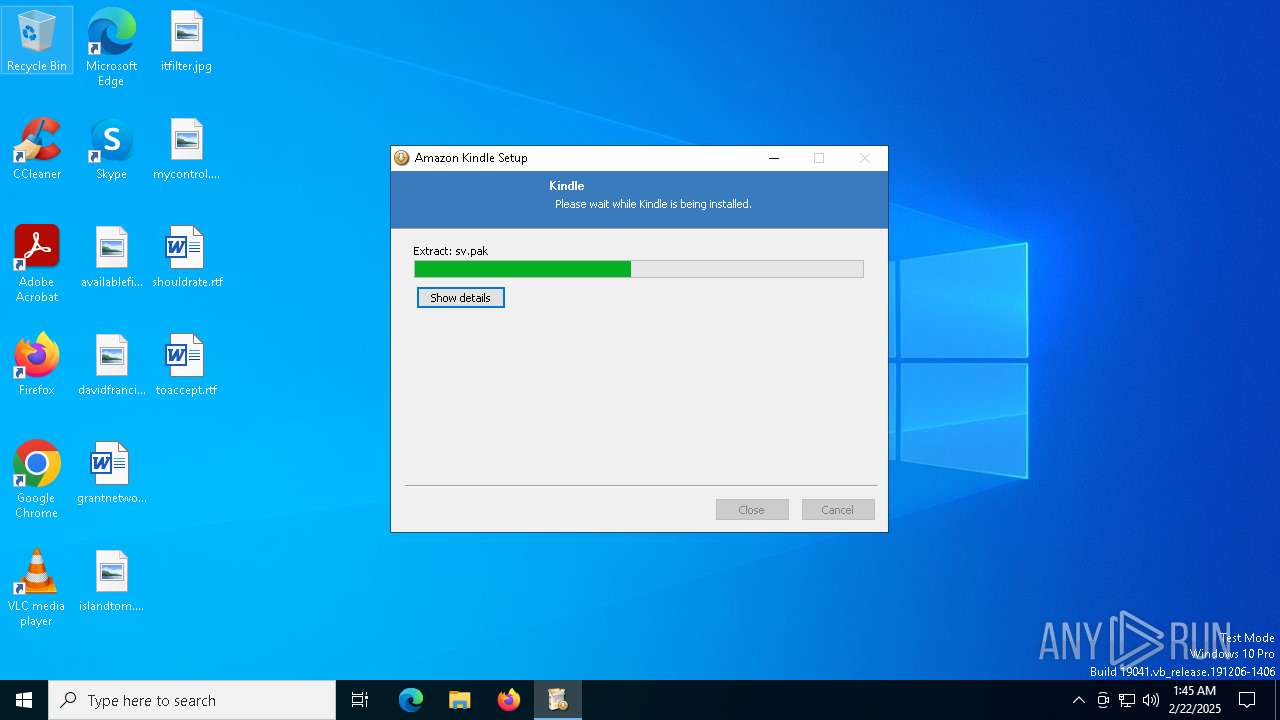Open the clock and date flyout
Viewport: 1280px width, 720px height.
pyautogui.click(x=1194, y=700)
